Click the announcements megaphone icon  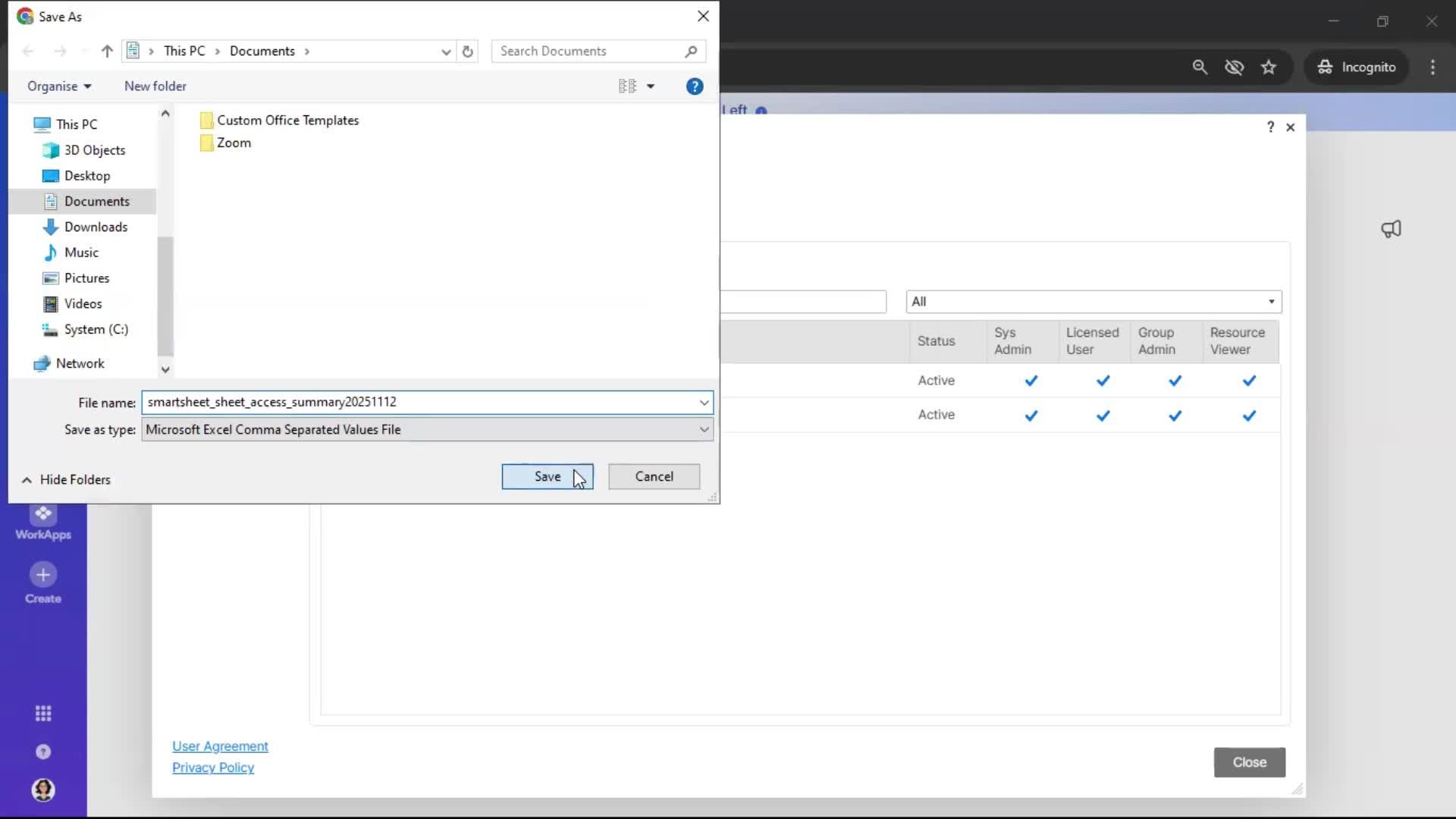tap(1392, 229)
